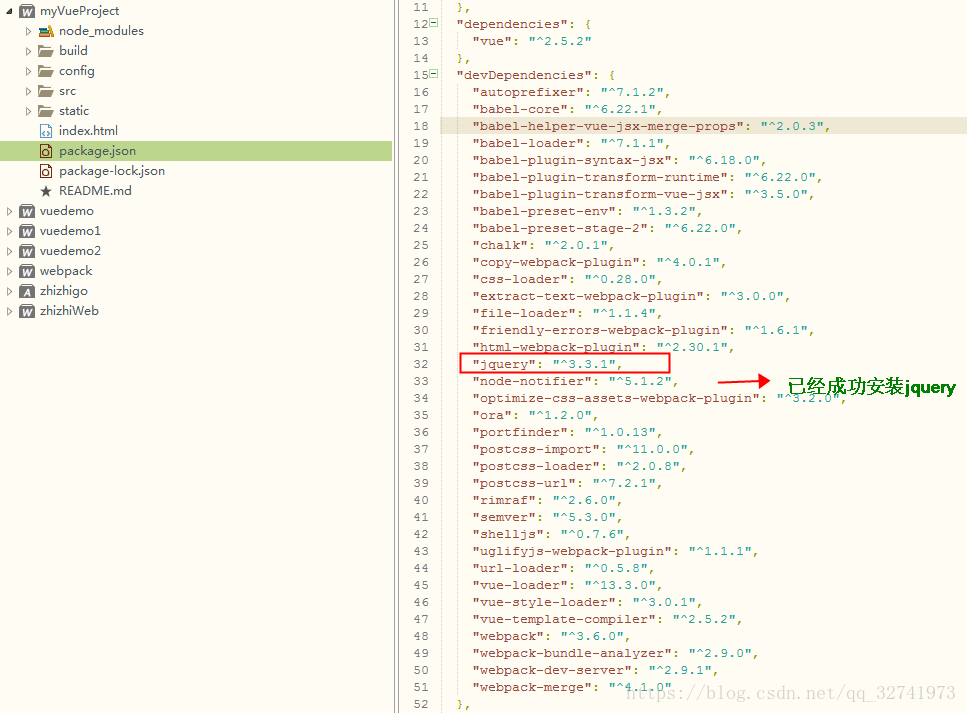Collapse the myVueProject tree node
The width and height of the screenshot is (967, 713).
coord(9,11)
